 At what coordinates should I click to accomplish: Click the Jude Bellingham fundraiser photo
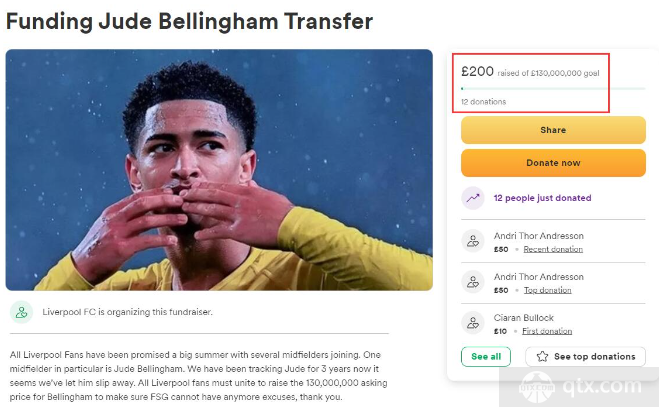point(219,170)
